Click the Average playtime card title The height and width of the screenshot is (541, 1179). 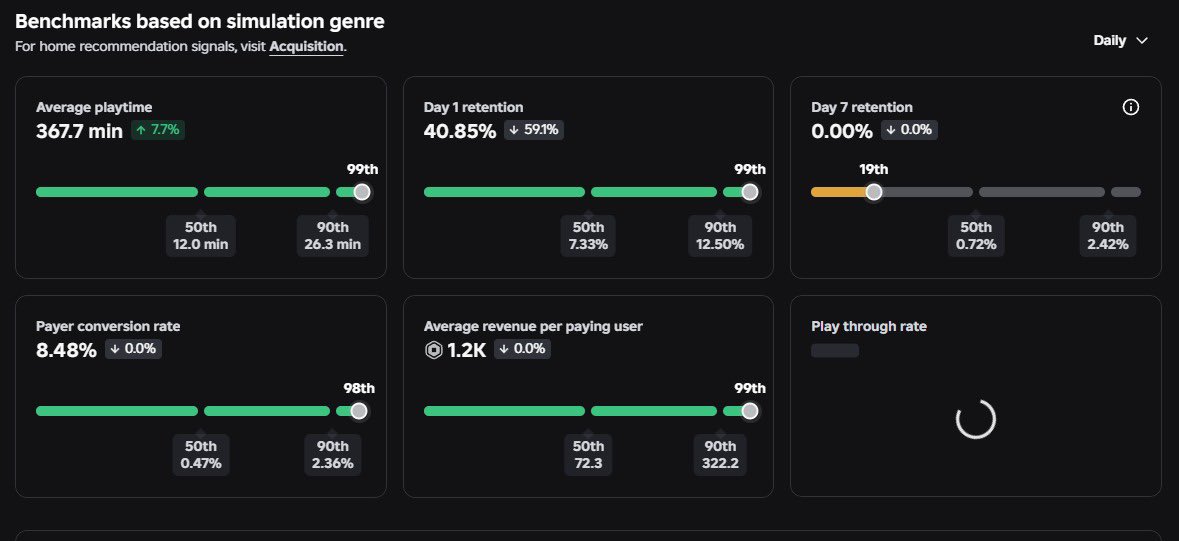[94, 107]
